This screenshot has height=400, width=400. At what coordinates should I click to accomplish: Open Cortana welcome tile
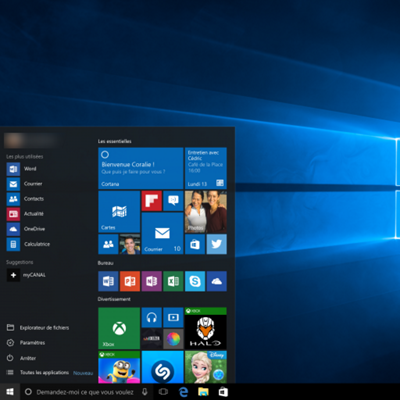(x=141, y=168)
